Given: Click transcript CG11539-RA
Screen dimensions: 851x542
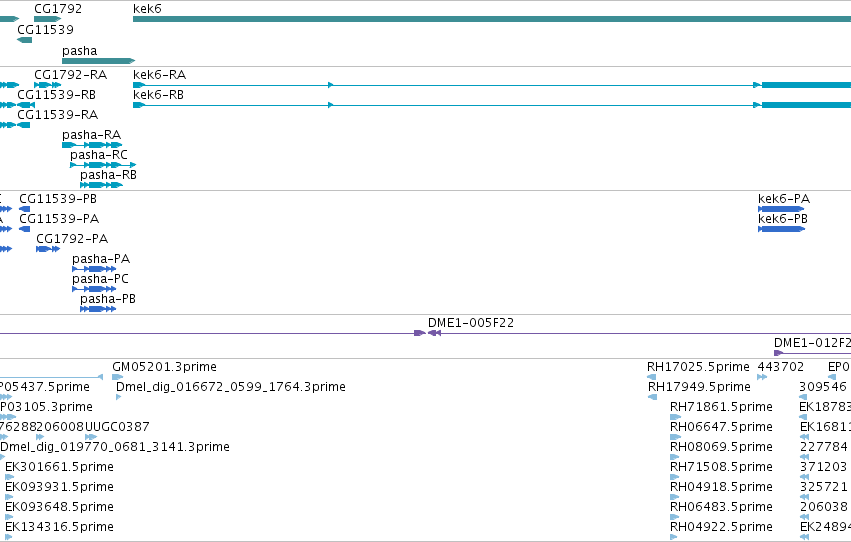Looking at the screenshot, I should [x=23, y=125].
